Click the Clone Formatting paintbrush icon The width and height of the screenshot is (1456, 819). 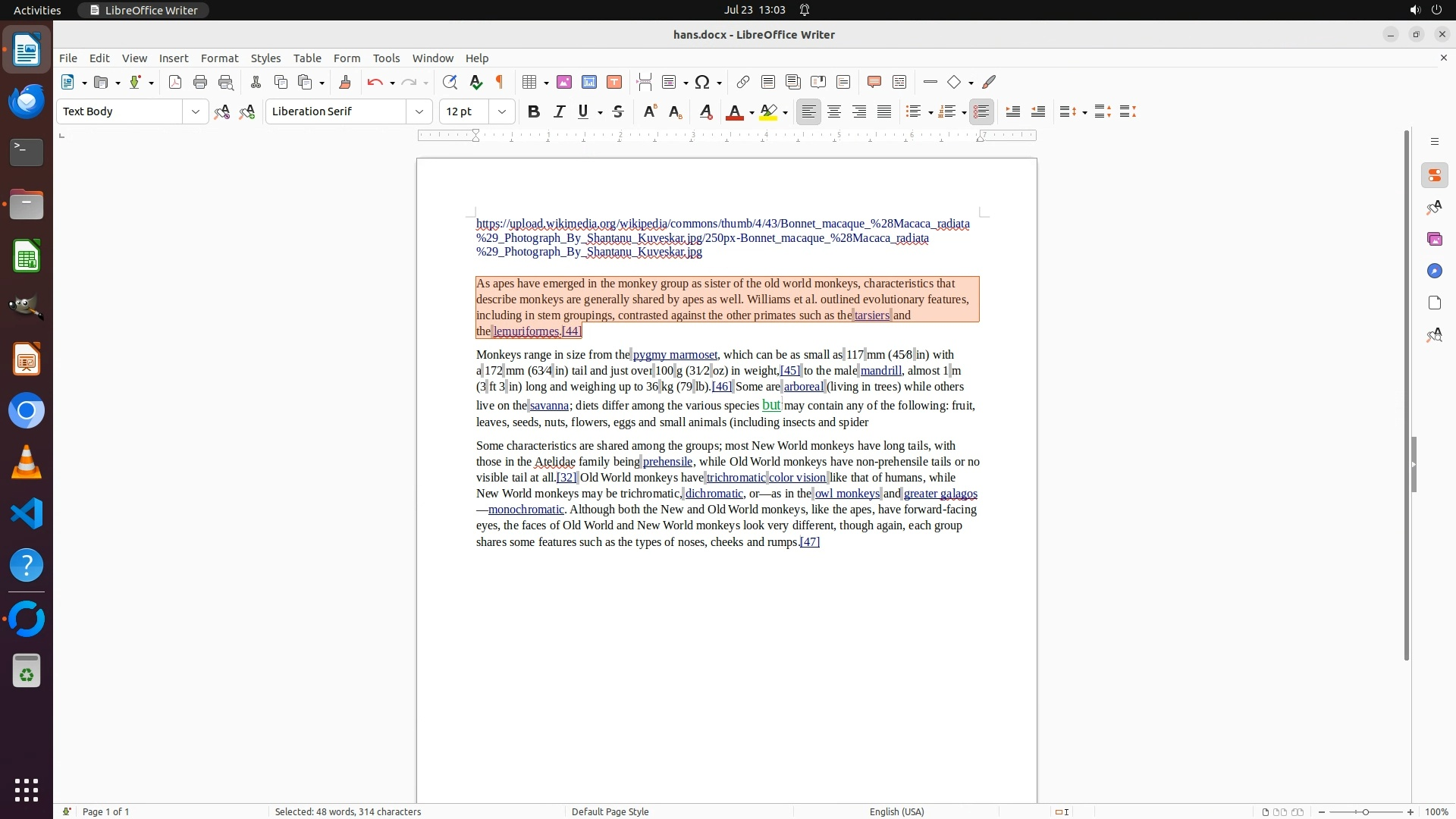[x=345, y=83]
